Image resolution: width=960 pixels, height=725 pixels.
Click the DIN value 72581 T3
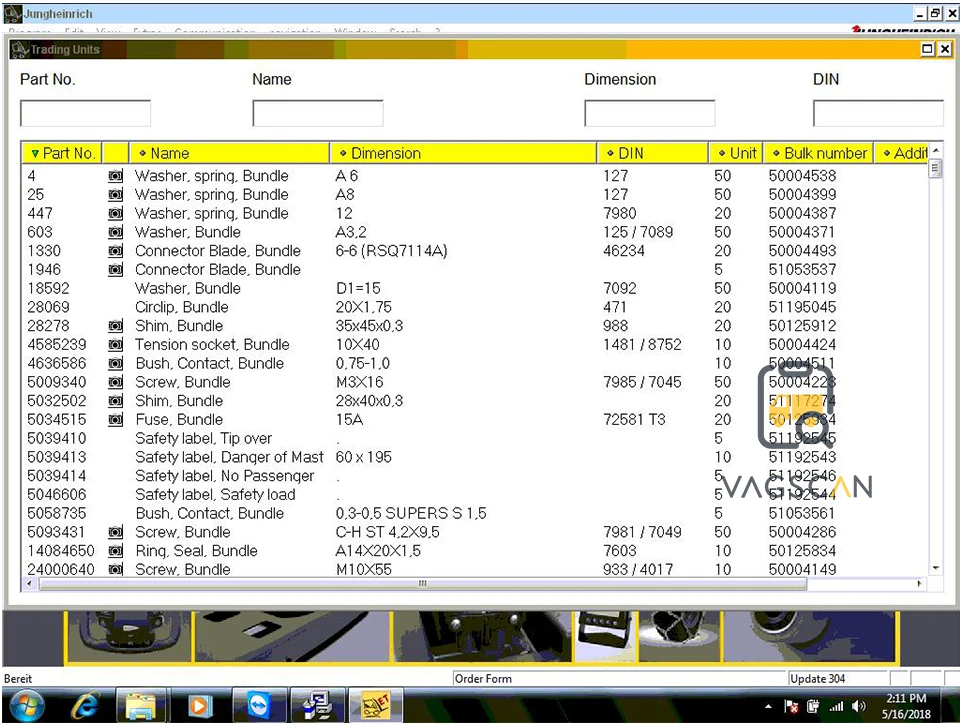pos(634,419)
